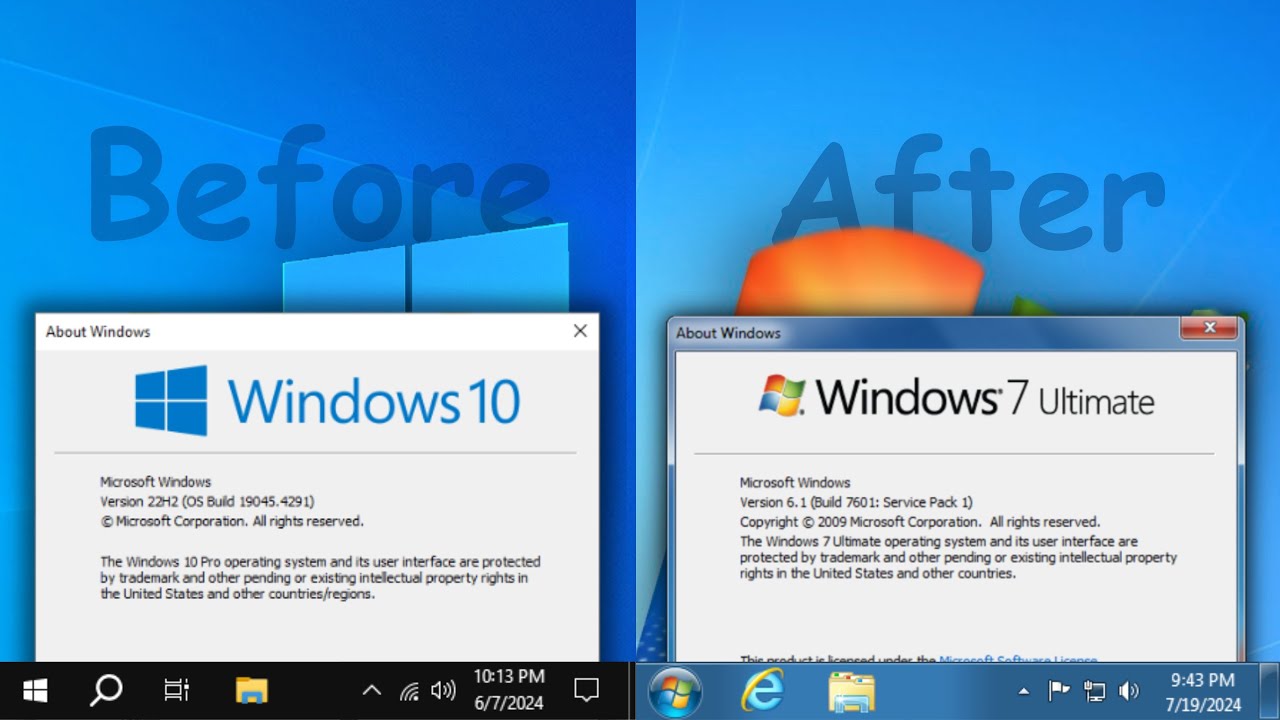Open Action Center flag icon in Windows 7 tray
This screenshot has width=1280, height=720.
(1058, 691)
